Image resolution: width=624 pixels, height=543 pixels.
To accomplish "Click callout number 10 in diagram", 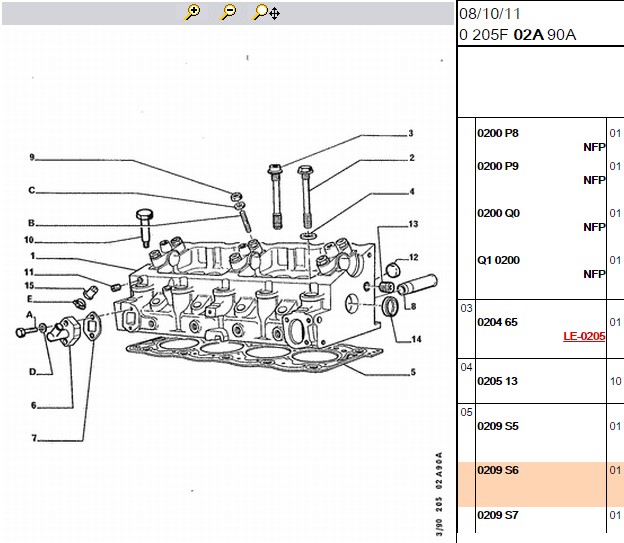I will (29, 240).
